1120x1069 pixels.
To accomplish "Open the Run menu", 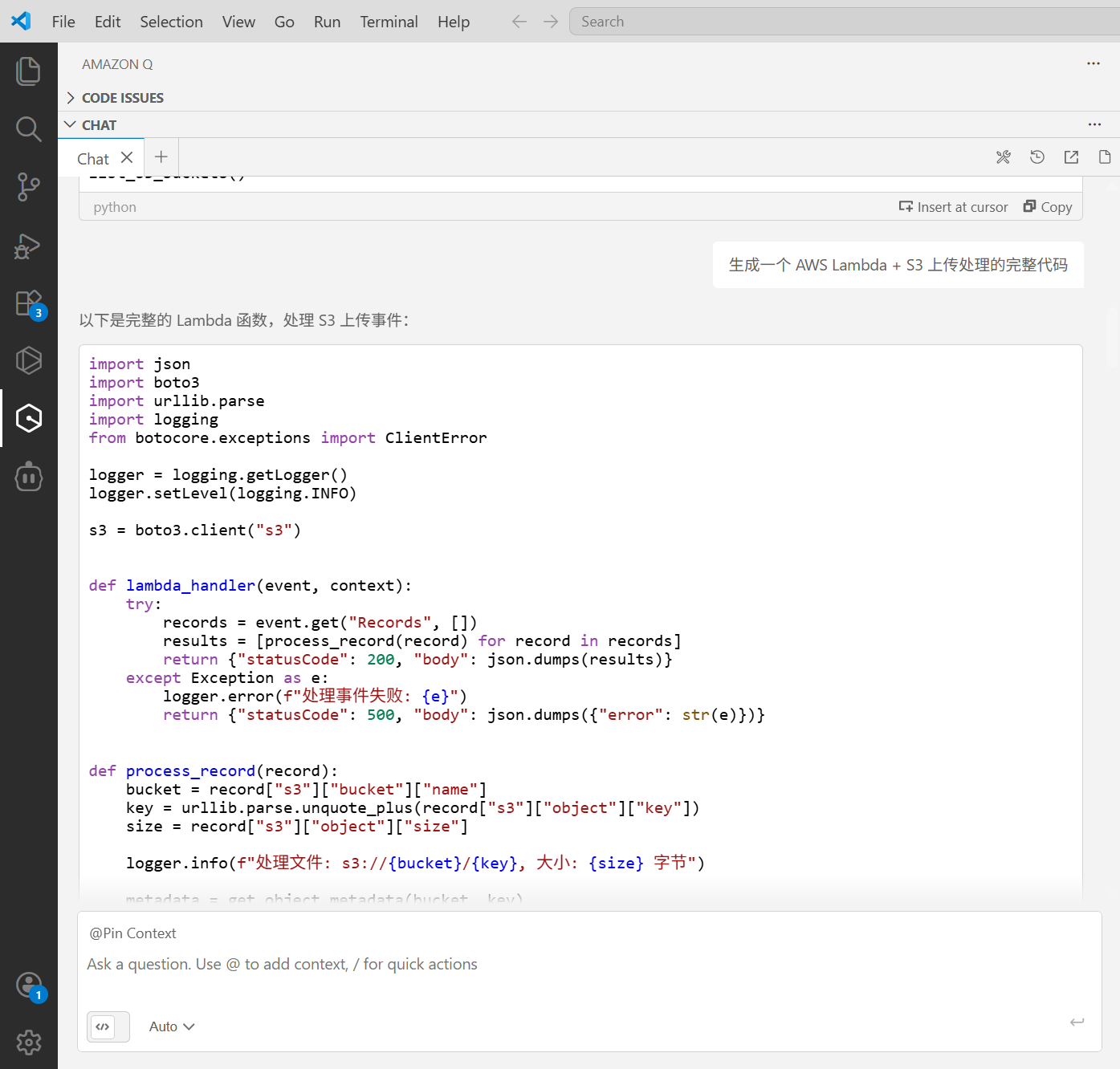I will (x=327, y=22).
